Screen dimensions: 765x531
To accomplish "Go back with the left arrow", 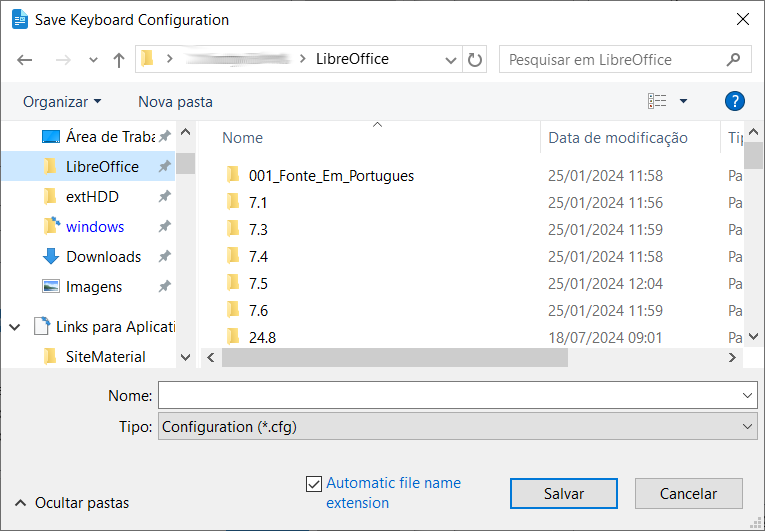I will click(x=24, y=60).
